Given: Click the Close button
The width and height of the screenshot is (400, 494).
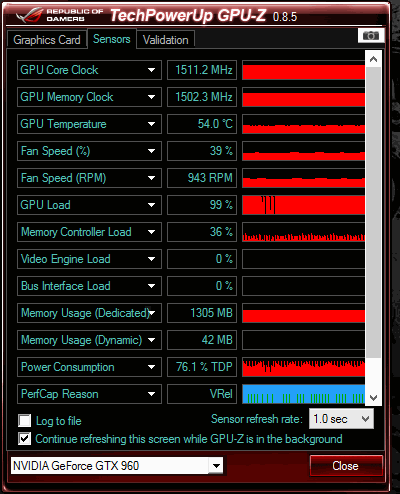Looking at the screenshot, I should click(x=346, y=466).
